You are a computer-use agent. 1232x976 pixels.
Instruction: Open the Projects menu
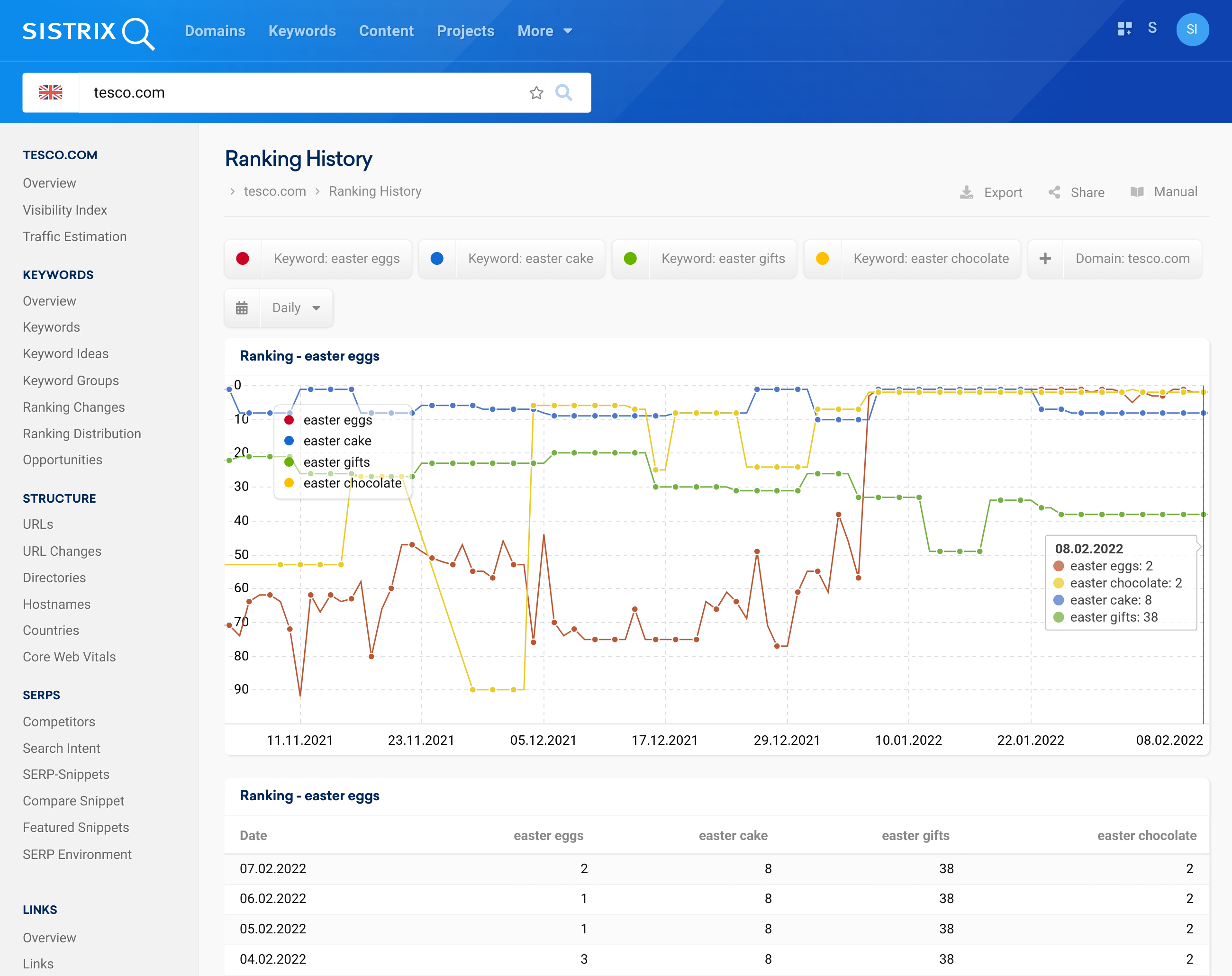pyautogui.click(x=466, y=31)
